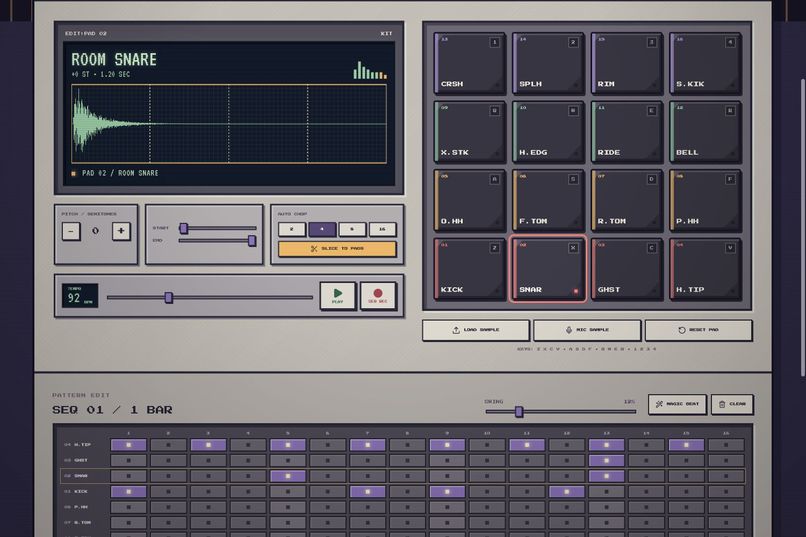Viewport: 806px width, 537px height.
Task: Toggle H.TIP row step 3
Action: coord(208,445)
